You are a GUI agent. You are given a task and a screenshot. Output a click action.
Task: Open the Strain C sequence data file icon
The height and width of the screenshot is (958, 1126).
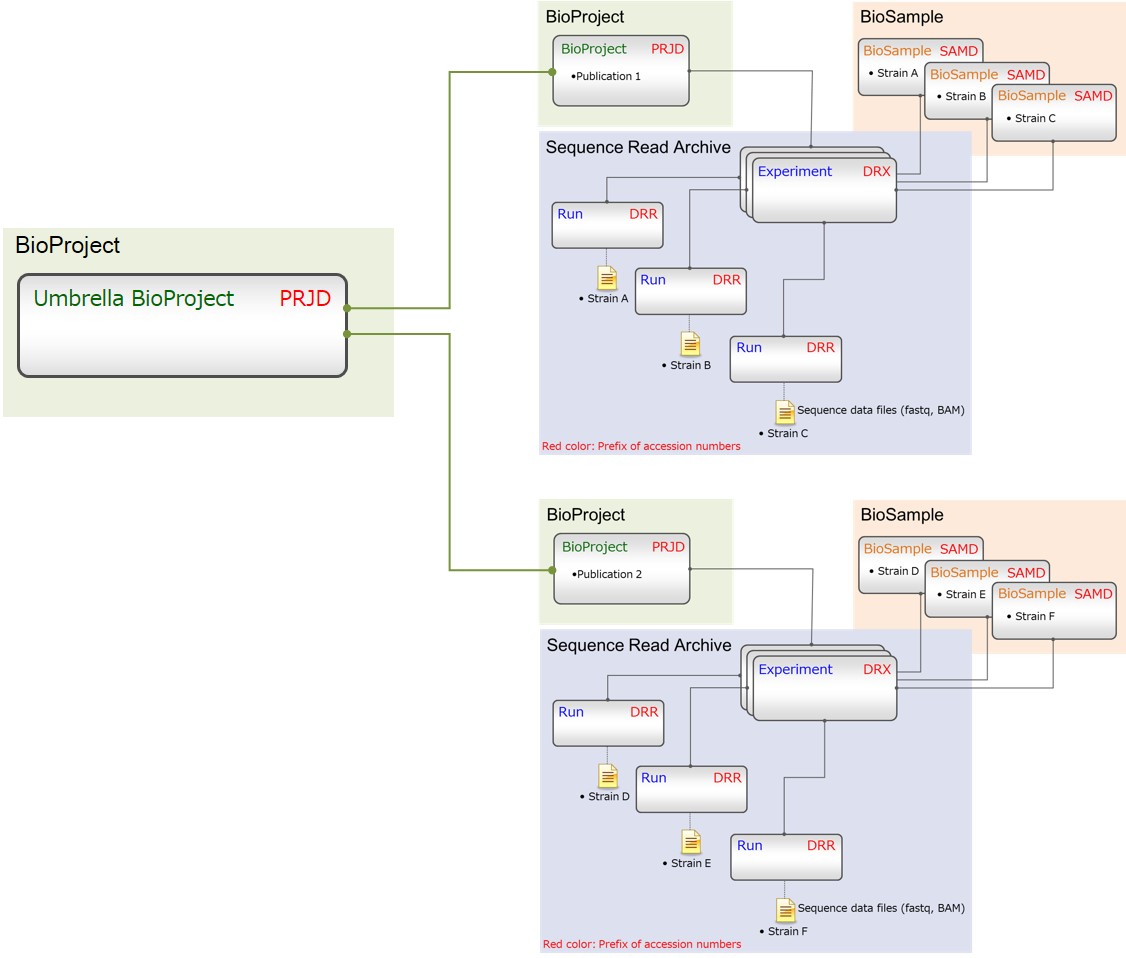(785, 411)
